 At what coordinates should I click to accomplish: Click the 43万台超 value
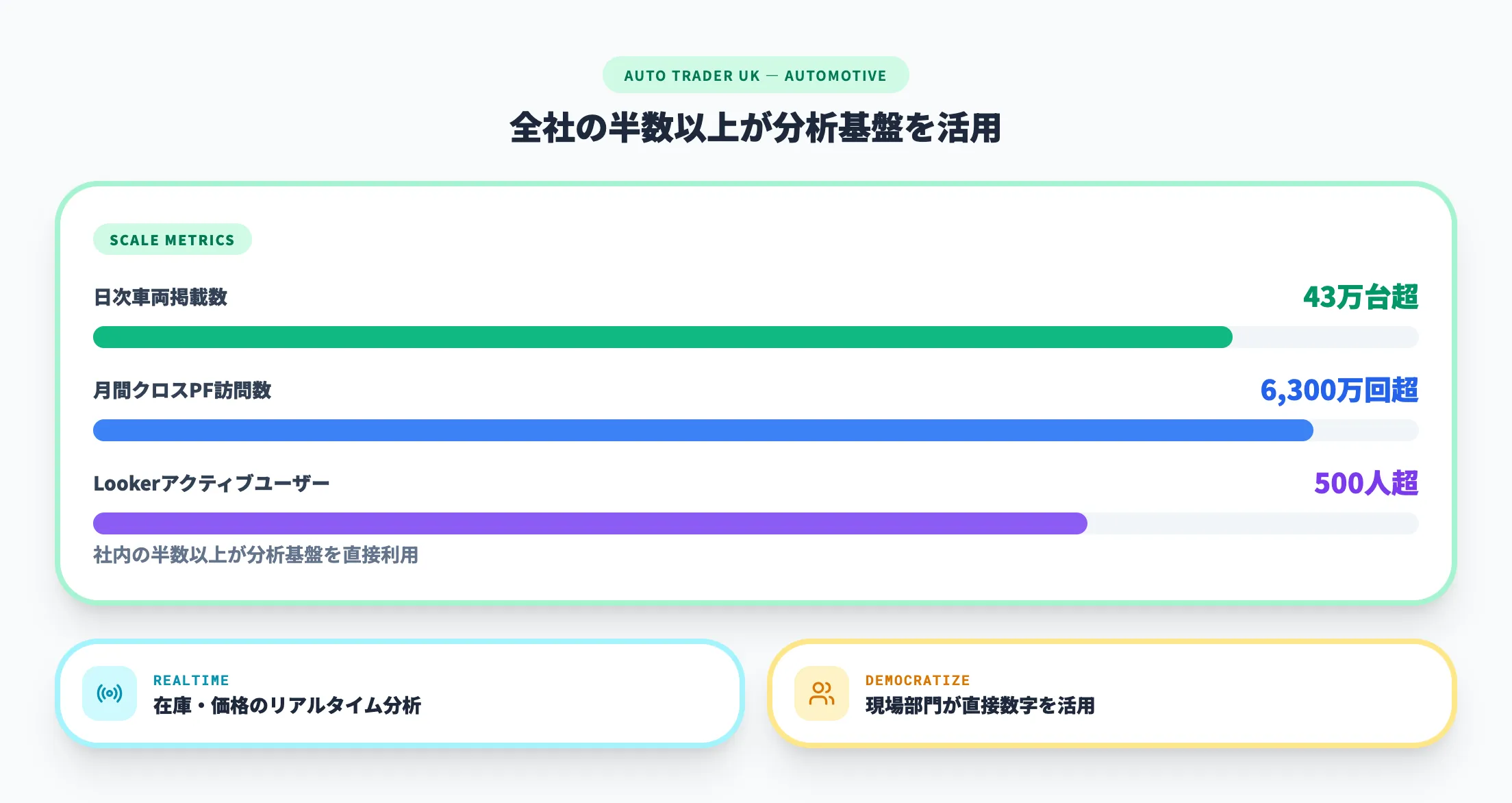tap(1360, 297)
